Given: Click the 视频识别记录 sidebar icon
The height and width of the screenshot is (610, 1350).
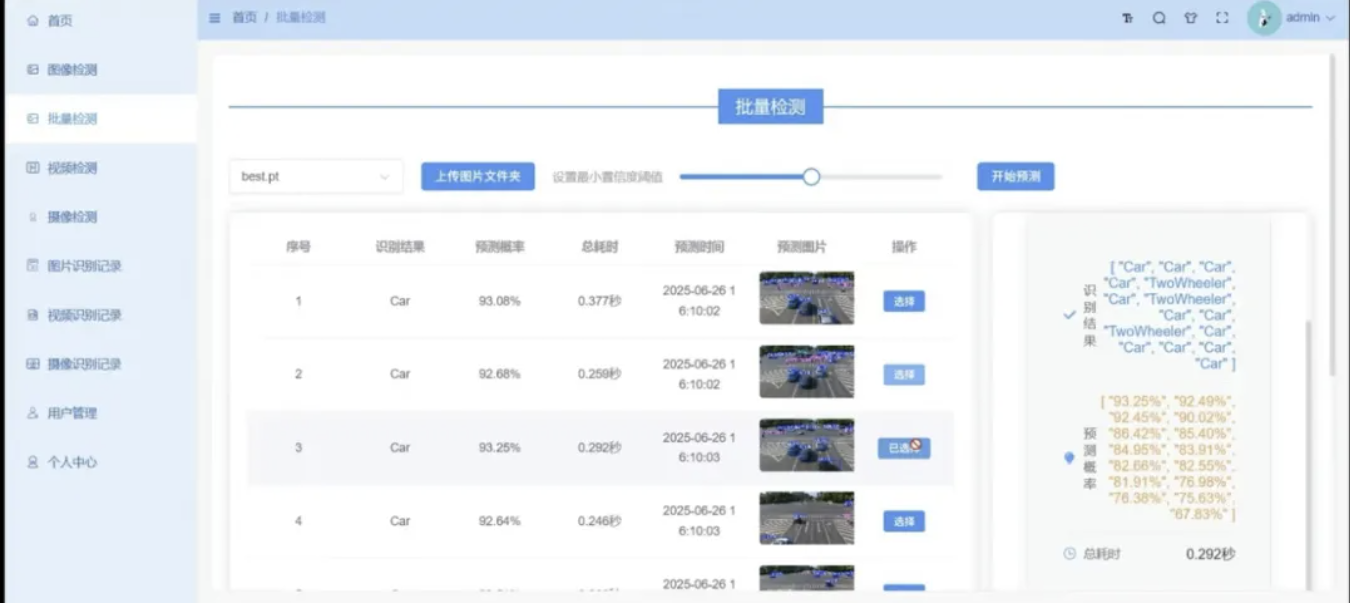Looking at the screenshot, I should coord(33,314).
